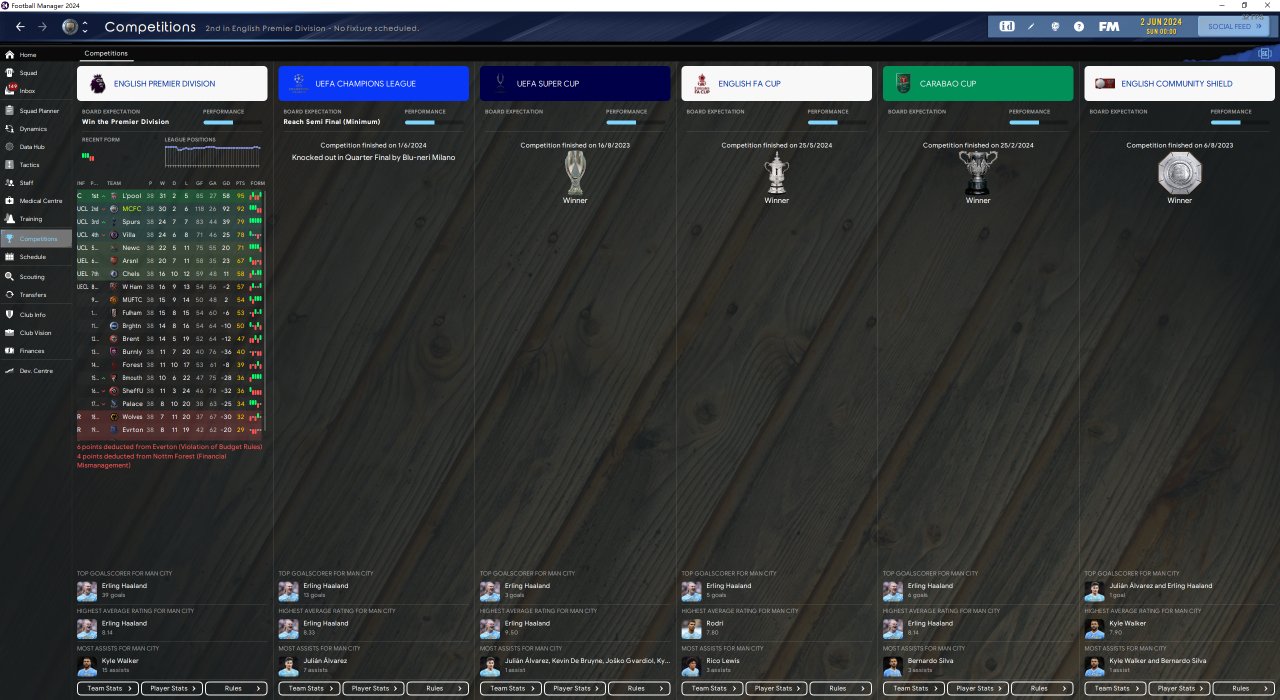The width and height of the screenshot is (1280, 700).
Task: Click the FA Cup trophy image
Action: 777,172
